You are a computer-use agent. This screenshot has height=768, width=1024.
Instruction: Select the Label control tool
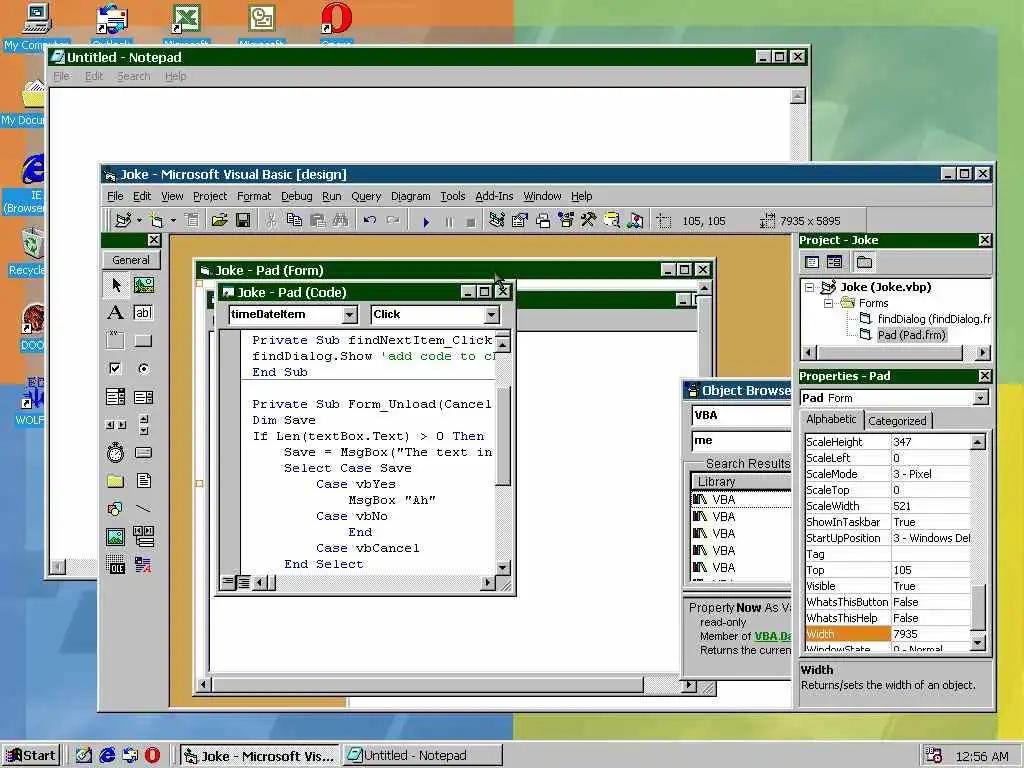(x=116, y=313)
